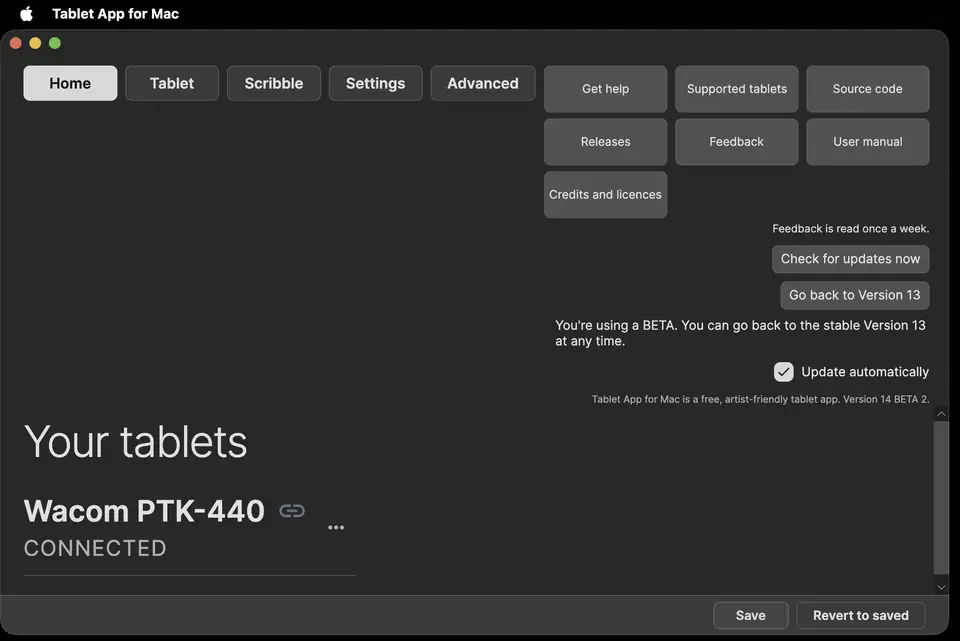Screen dimensions: 960x641
Task: Open the Source code link button
Action: click(x=868, y=89)
